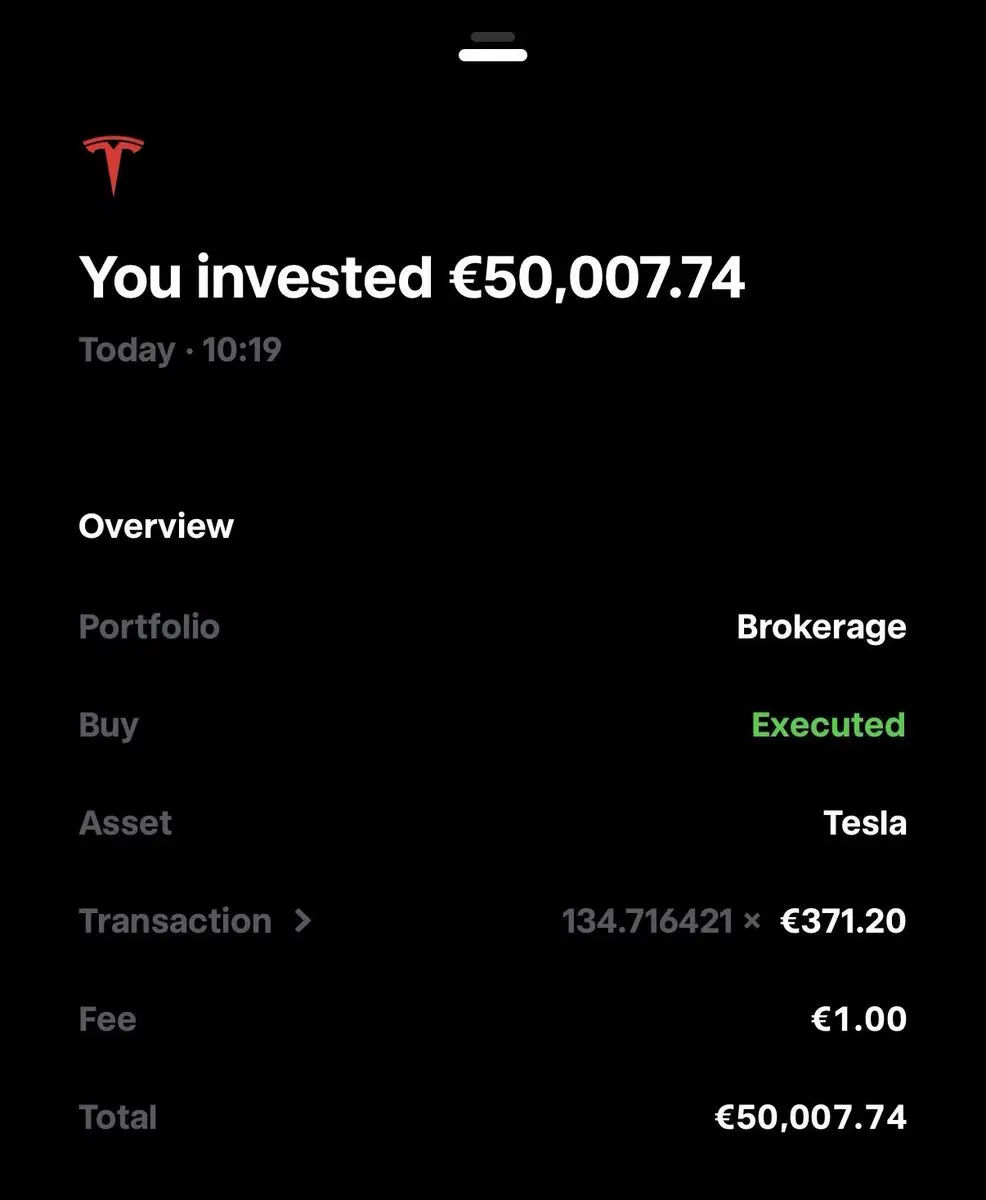Tap the sheet drag handle at top
Image resolution: width=986 pixels, height=1200 pixels.
point(493,47)
